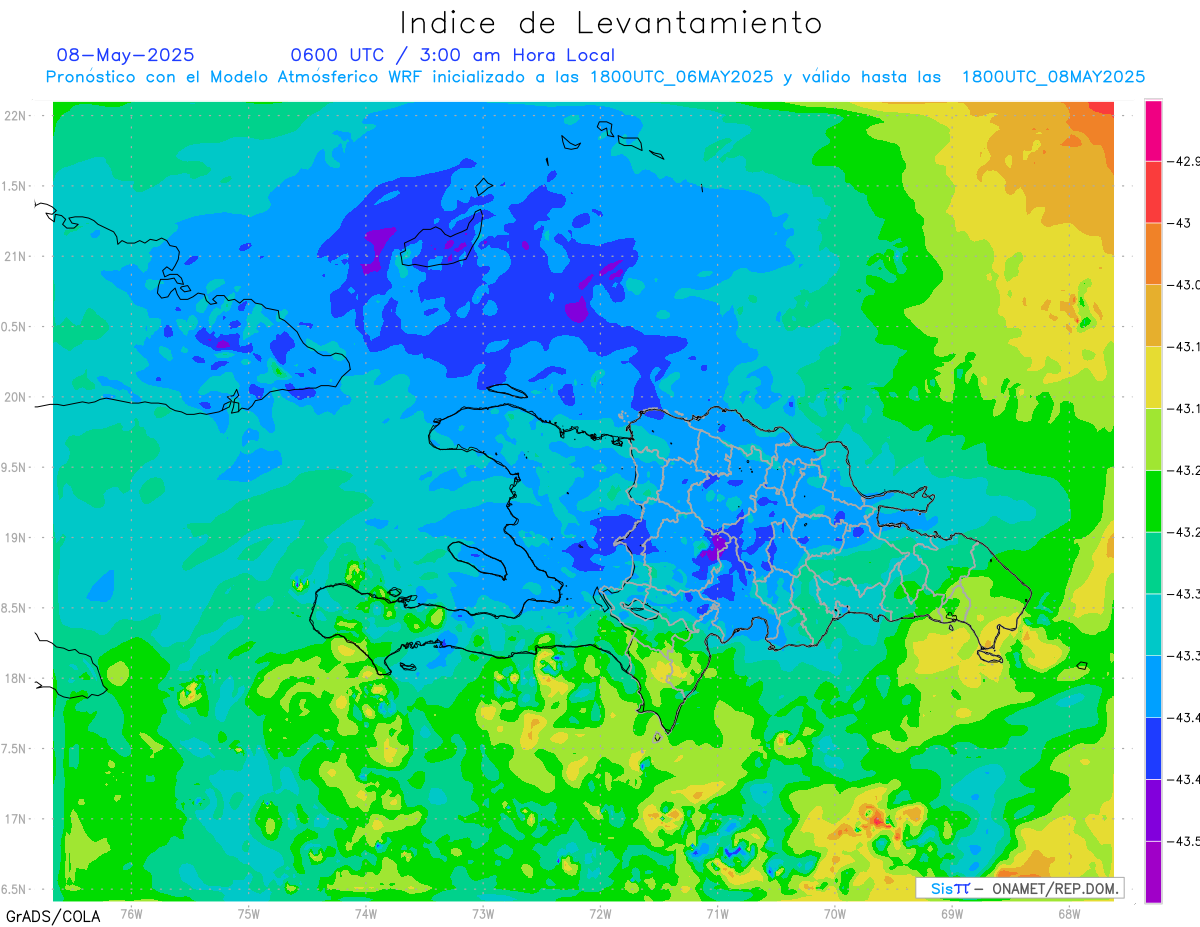Click the '18N' latitude label
The width and height of the screenshot is (1200, 927).
[x=14, y=678]
